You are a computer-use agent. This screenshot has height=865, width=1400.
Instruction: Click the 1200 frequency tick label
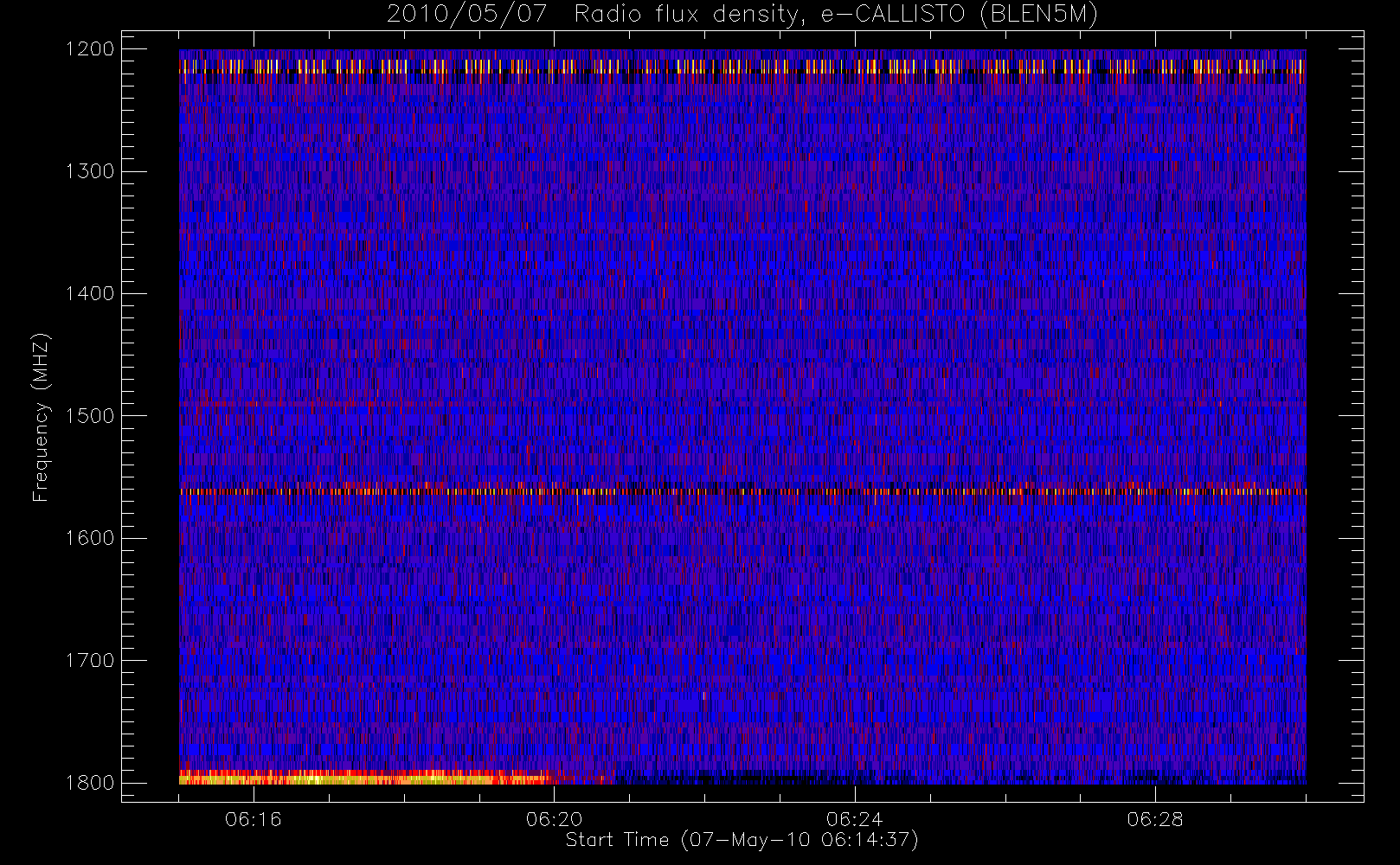click(90, 49)
